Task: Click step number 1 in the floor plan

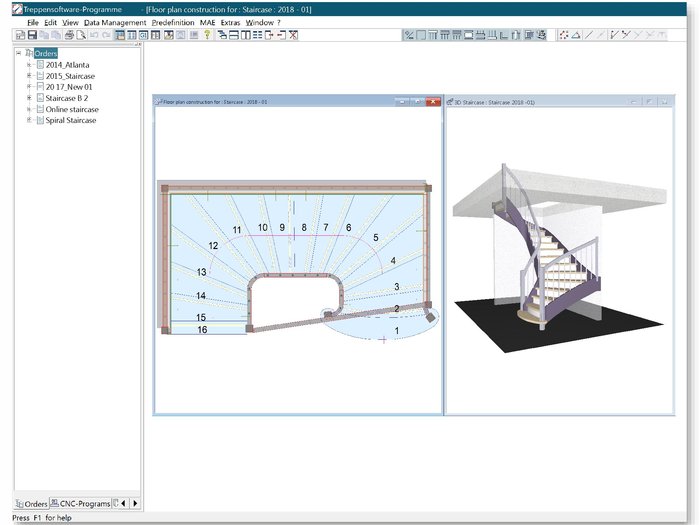Action: tap(396, 331)
